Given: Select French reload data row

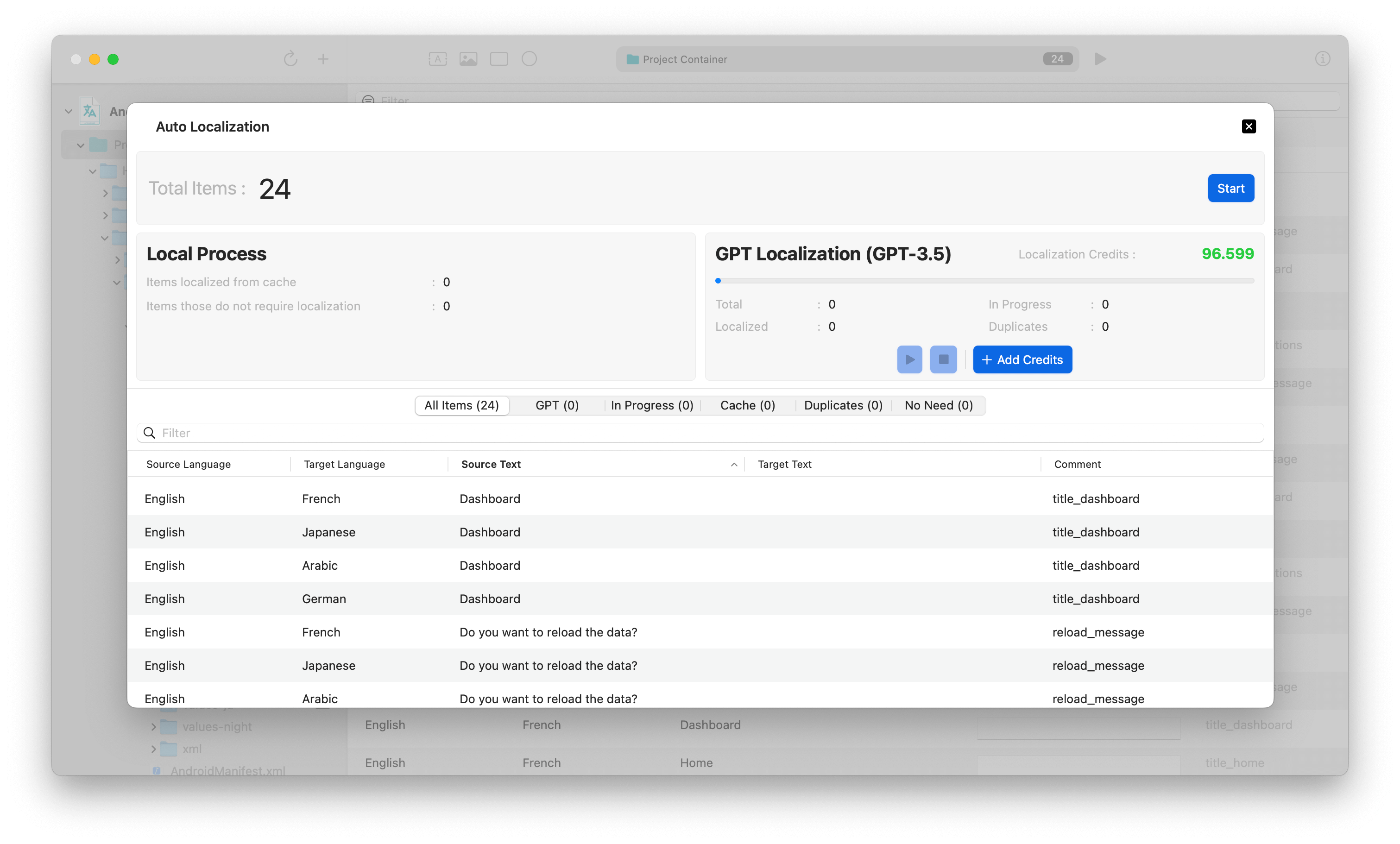Looking at the screenshot, I should [700, 632].
